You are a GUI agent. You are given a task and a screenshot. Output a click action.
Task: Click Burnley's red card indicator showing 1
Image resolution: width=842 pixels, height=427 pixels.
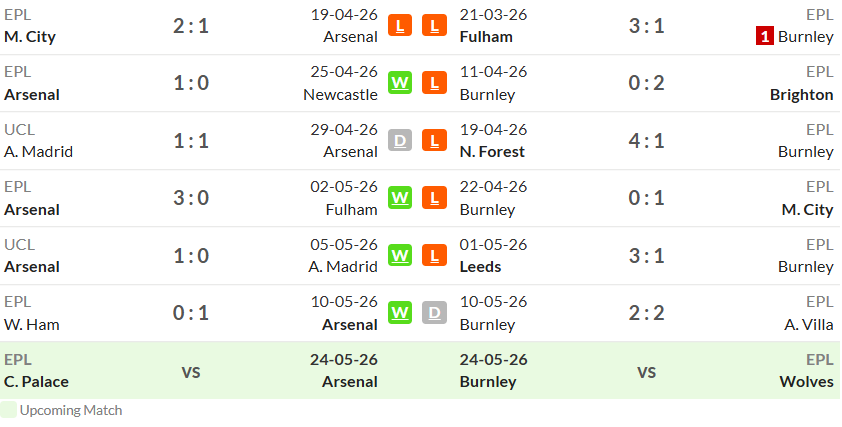765,37
